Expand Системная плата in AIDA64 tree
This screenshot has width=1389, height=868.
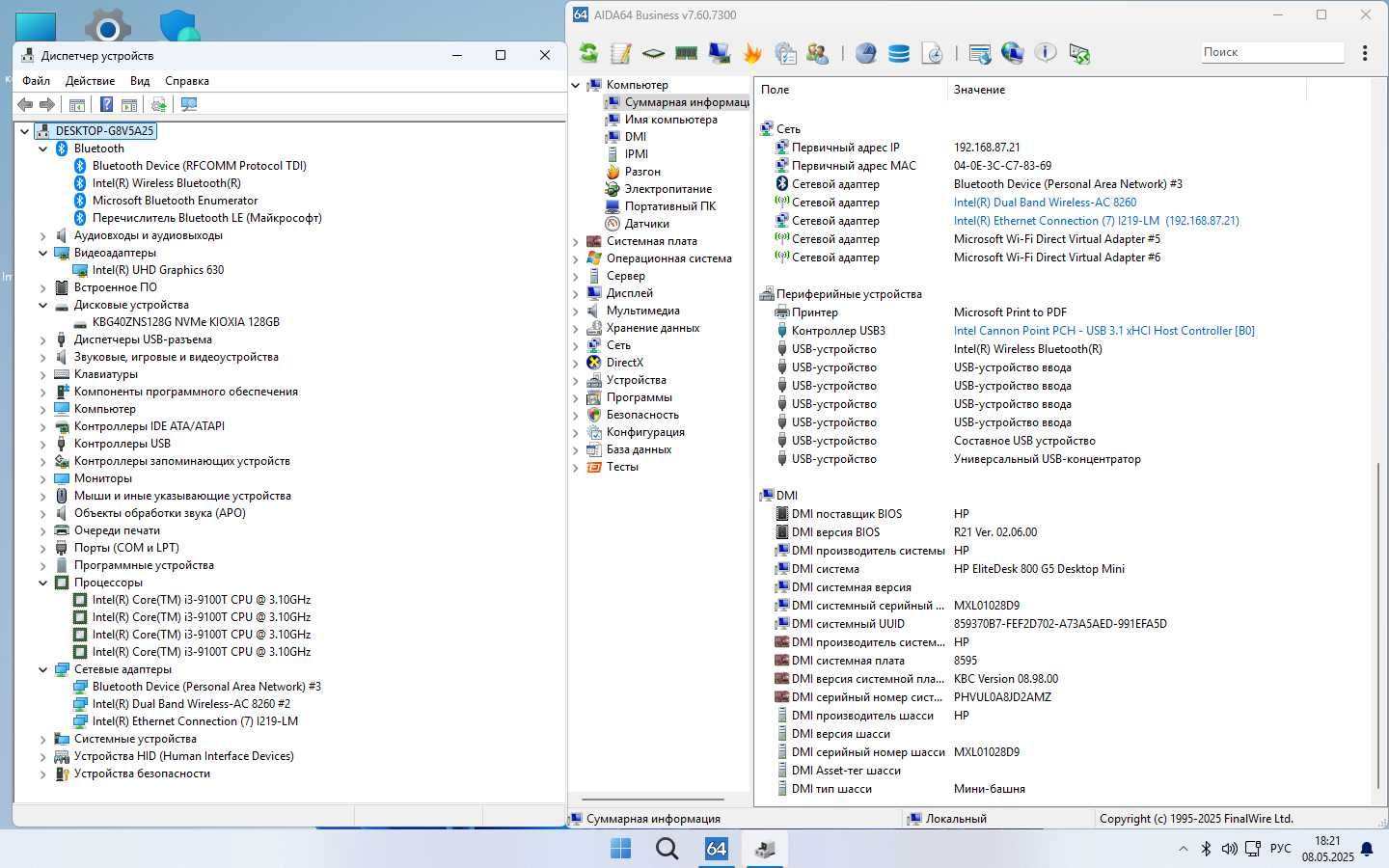576,241
